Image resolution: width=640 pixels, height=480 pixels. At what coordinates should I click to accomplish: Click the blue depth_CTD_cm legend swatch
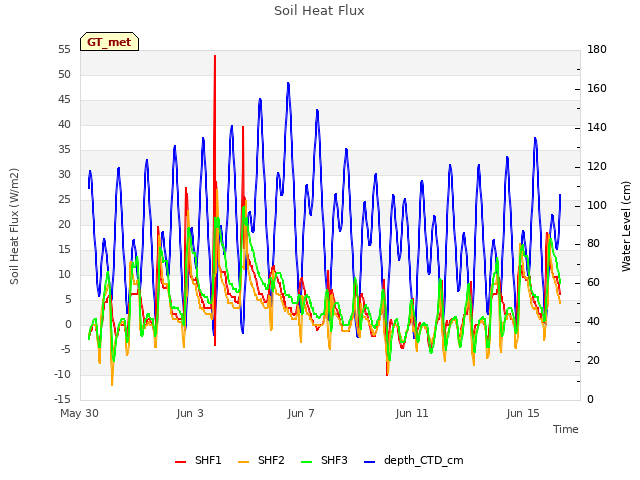tap(369, 462)
